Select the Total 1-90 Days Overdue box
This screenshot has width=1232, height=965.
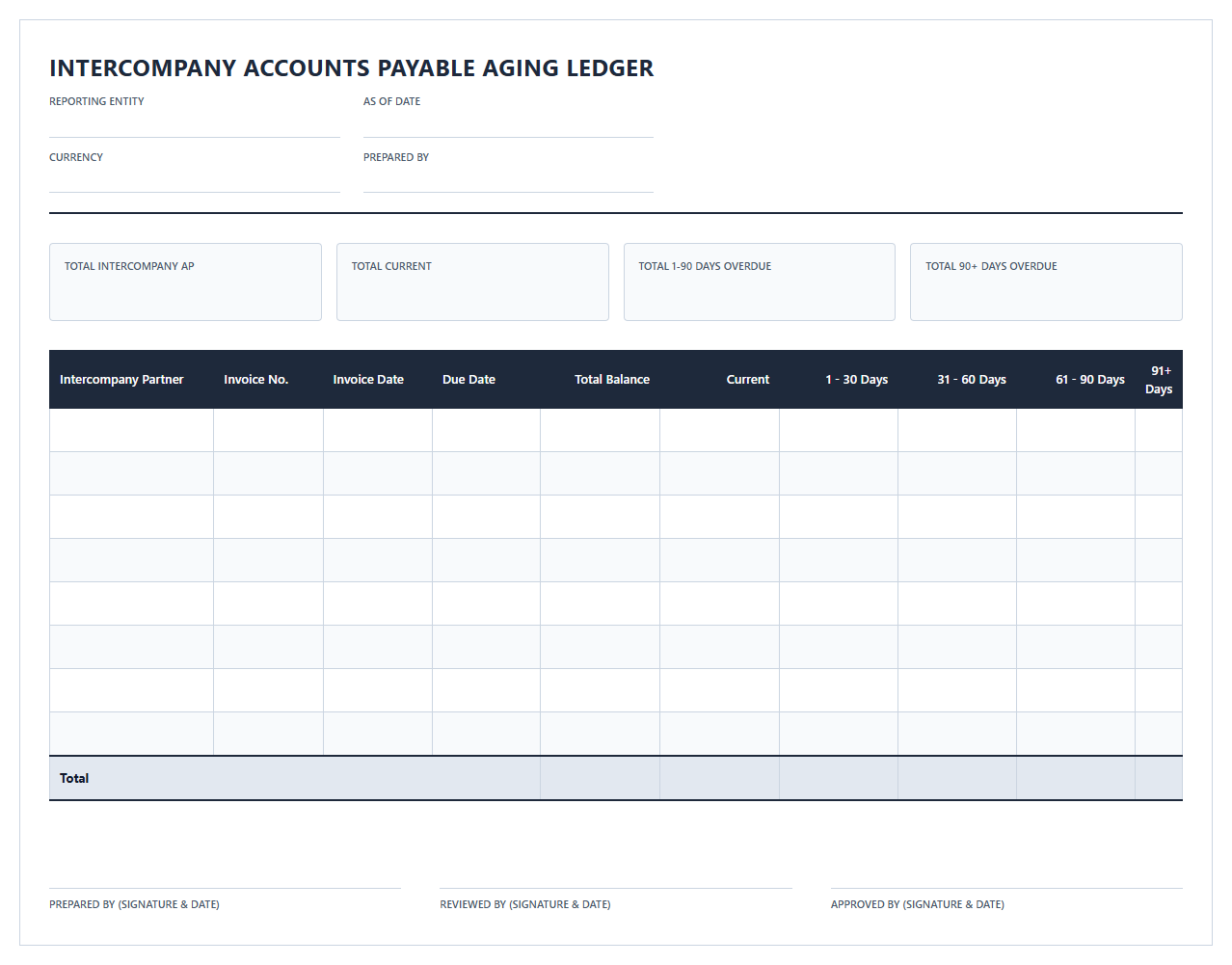(760, 281)
